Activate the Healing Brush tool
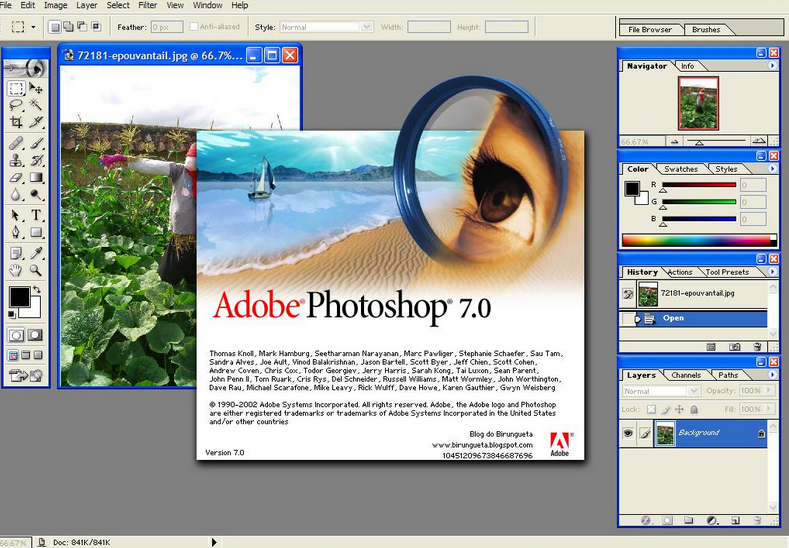The image size is (789, 548). (x=16, y=143)
